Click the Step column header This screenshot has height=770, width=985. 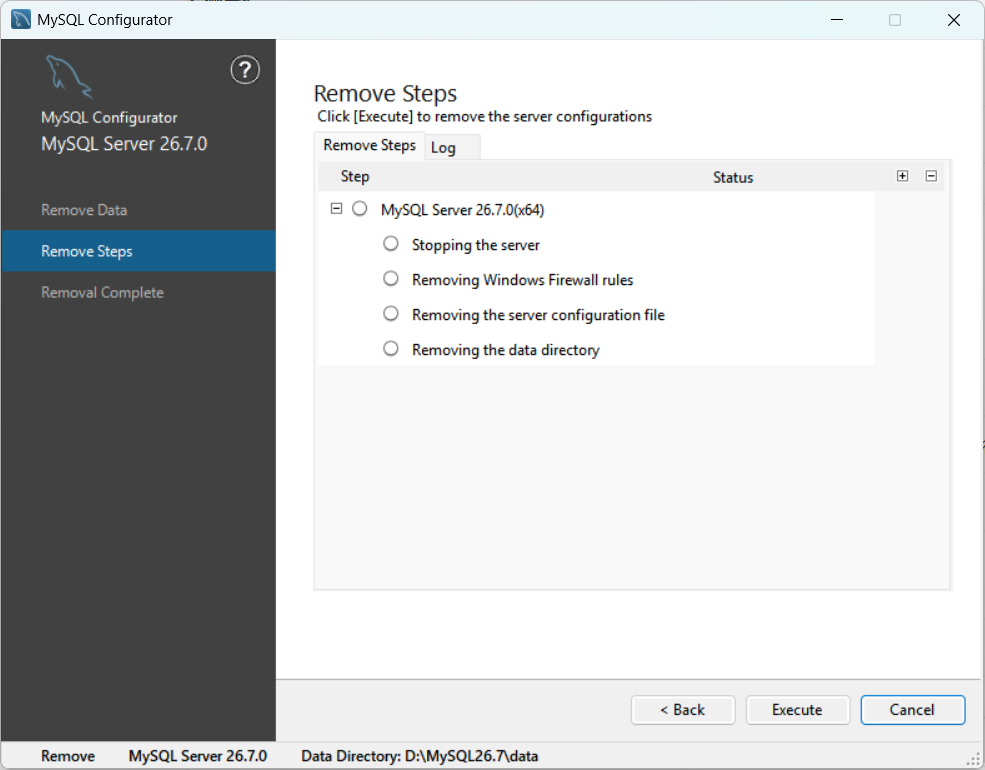click(x=355, y=176)
